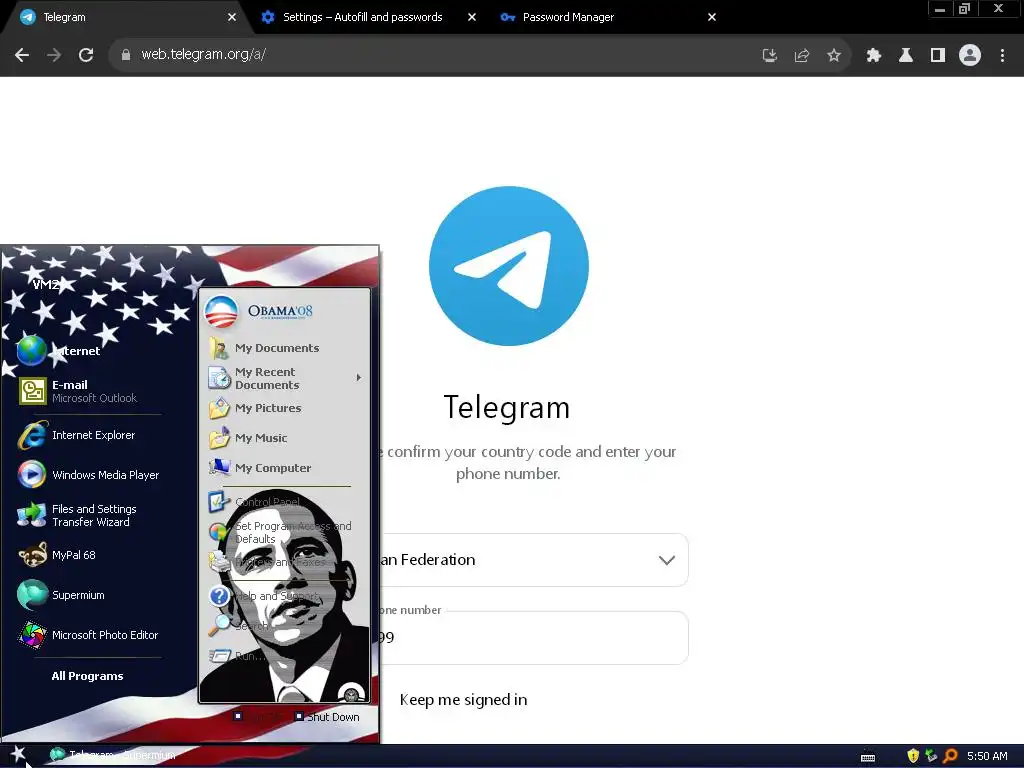Click the VM2 user name

46,285
